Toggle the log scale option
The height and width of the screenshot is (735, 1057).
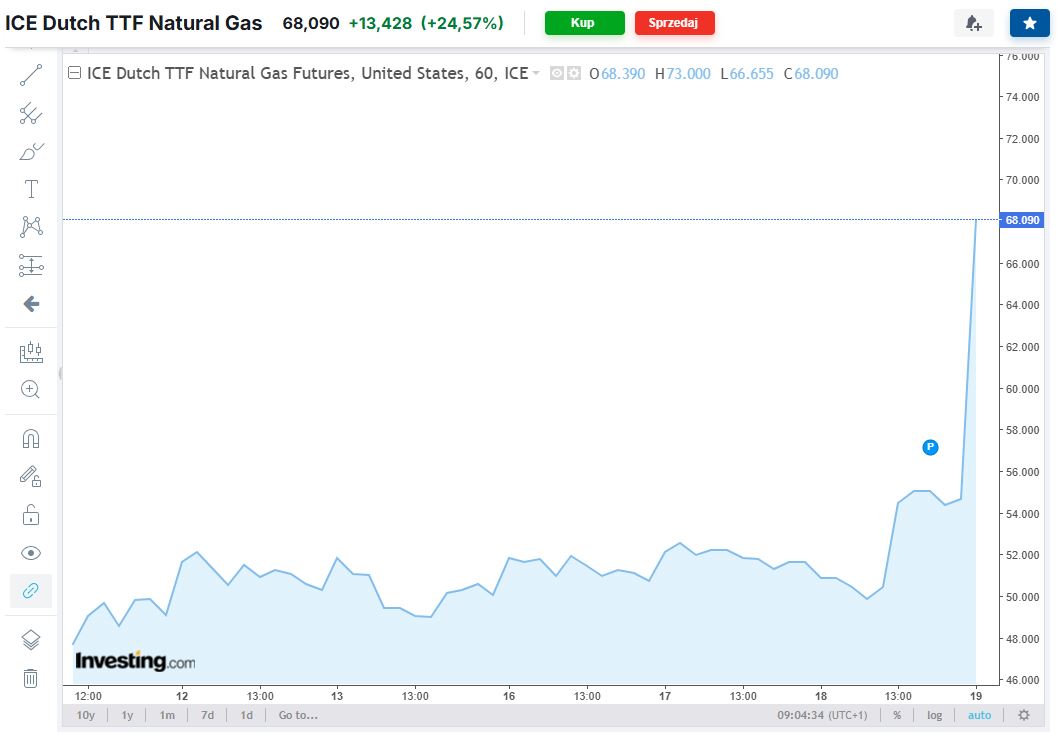pyautogui.click(x=934, y=715)
